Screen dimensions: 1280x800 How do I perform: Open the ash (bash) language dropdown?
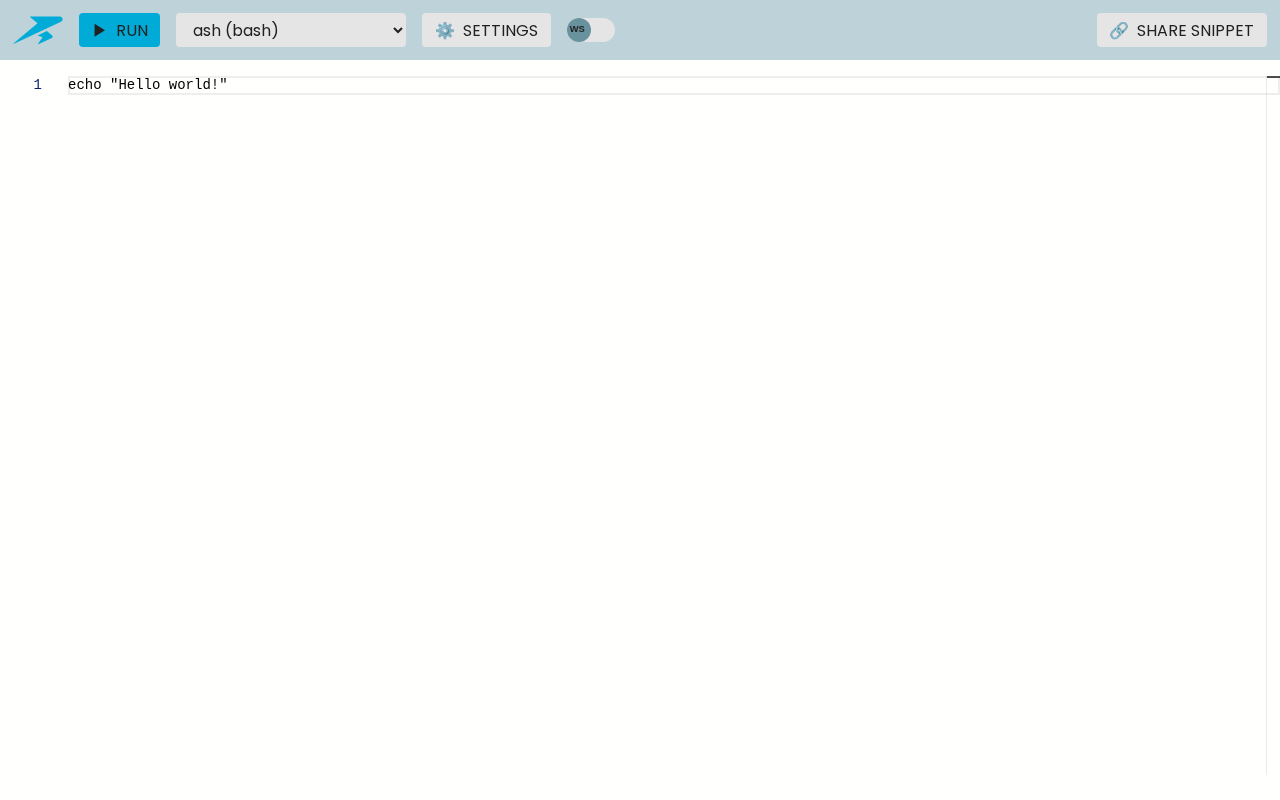coord(291,30)
